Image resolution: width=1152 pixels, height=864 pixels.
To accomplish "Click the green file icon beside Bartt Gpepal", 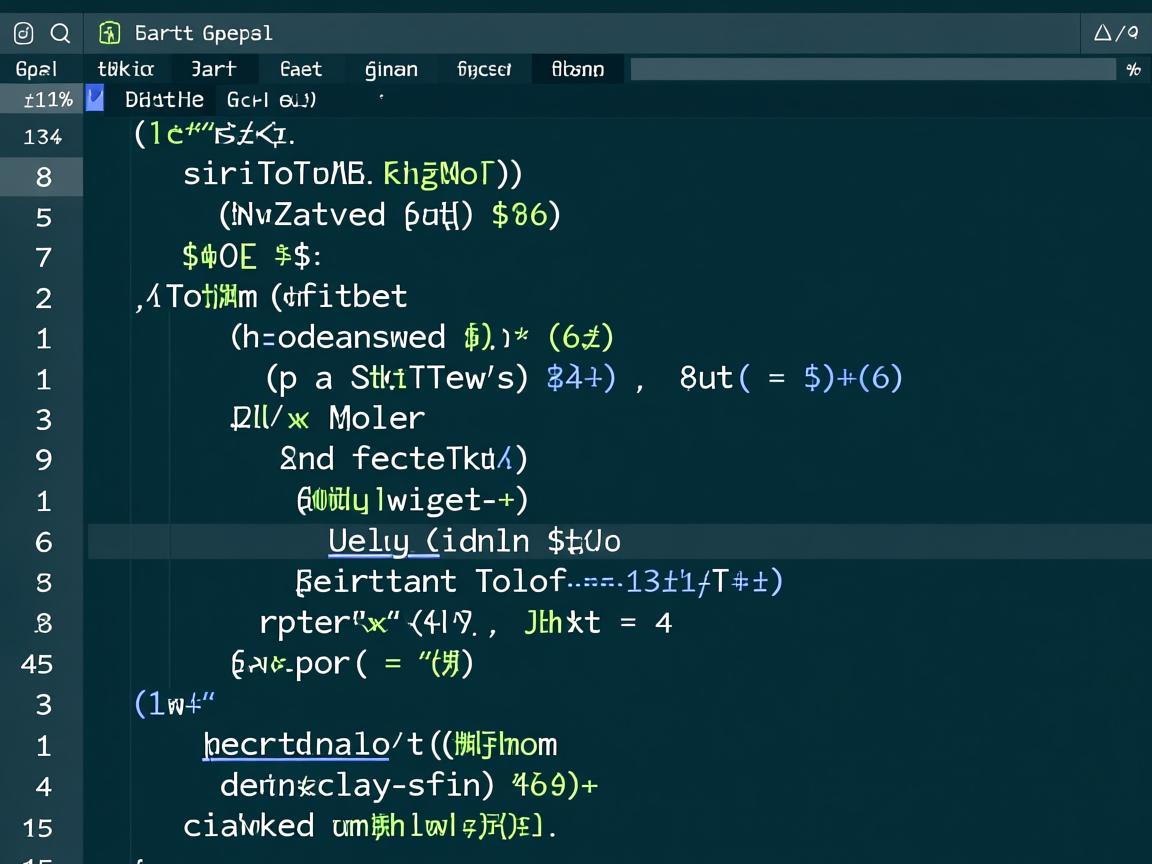I will pos(110,34).
